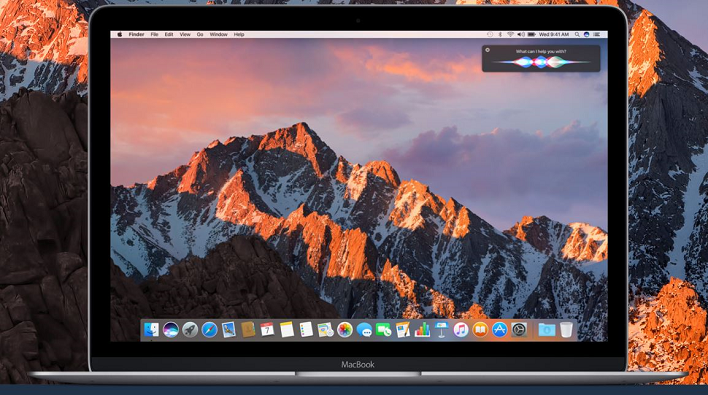Image resolution: width=708 pixels, height=395 pixels.
Task: Open Spotlight search magnifier icon
Action: pyautogui.click(x=577, y=34)
